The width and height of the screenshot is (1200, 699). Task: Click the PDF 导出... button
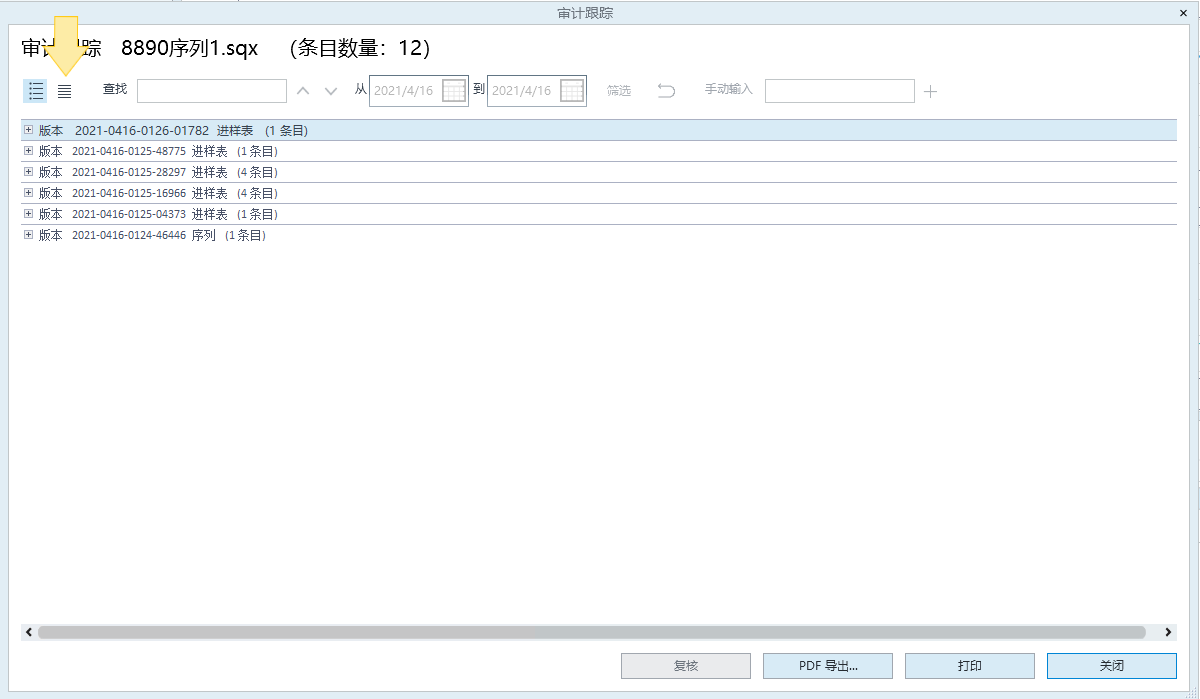(x=828, y=666)
